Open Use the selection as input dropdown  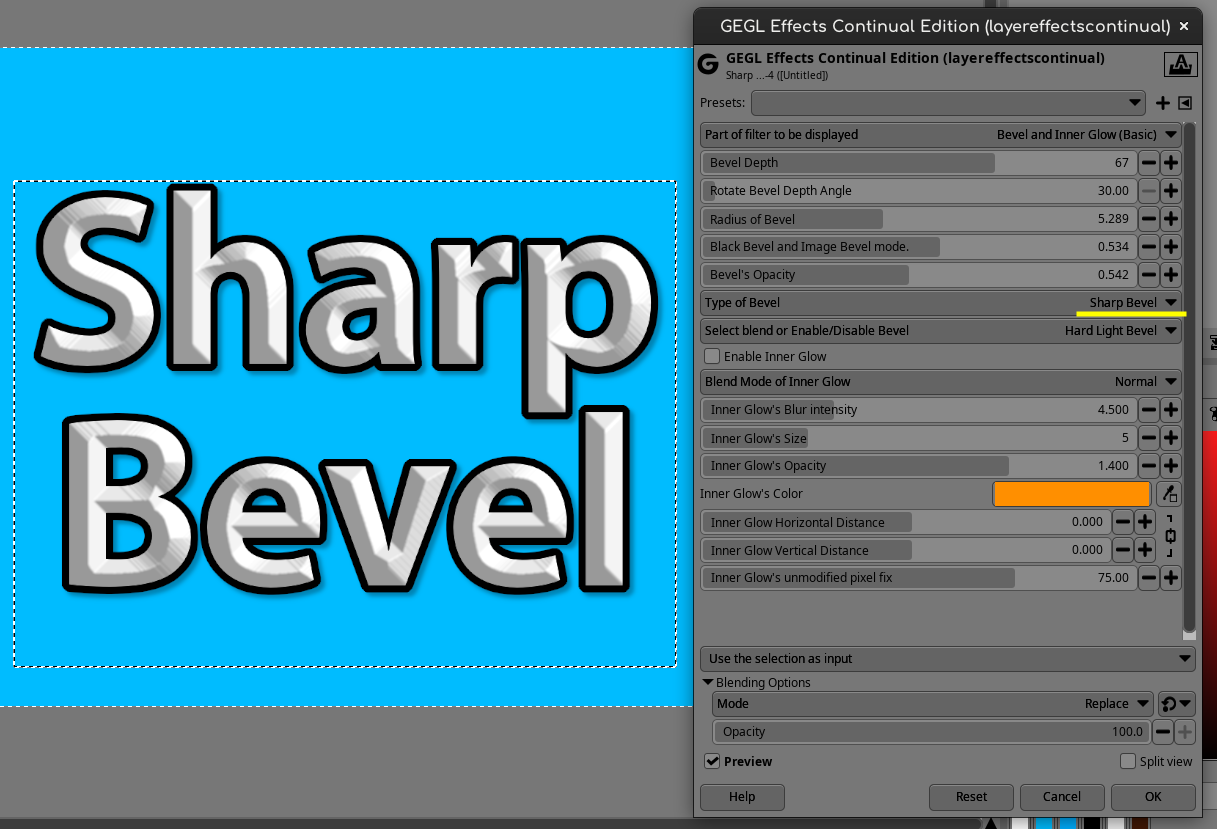coord(948,659)
